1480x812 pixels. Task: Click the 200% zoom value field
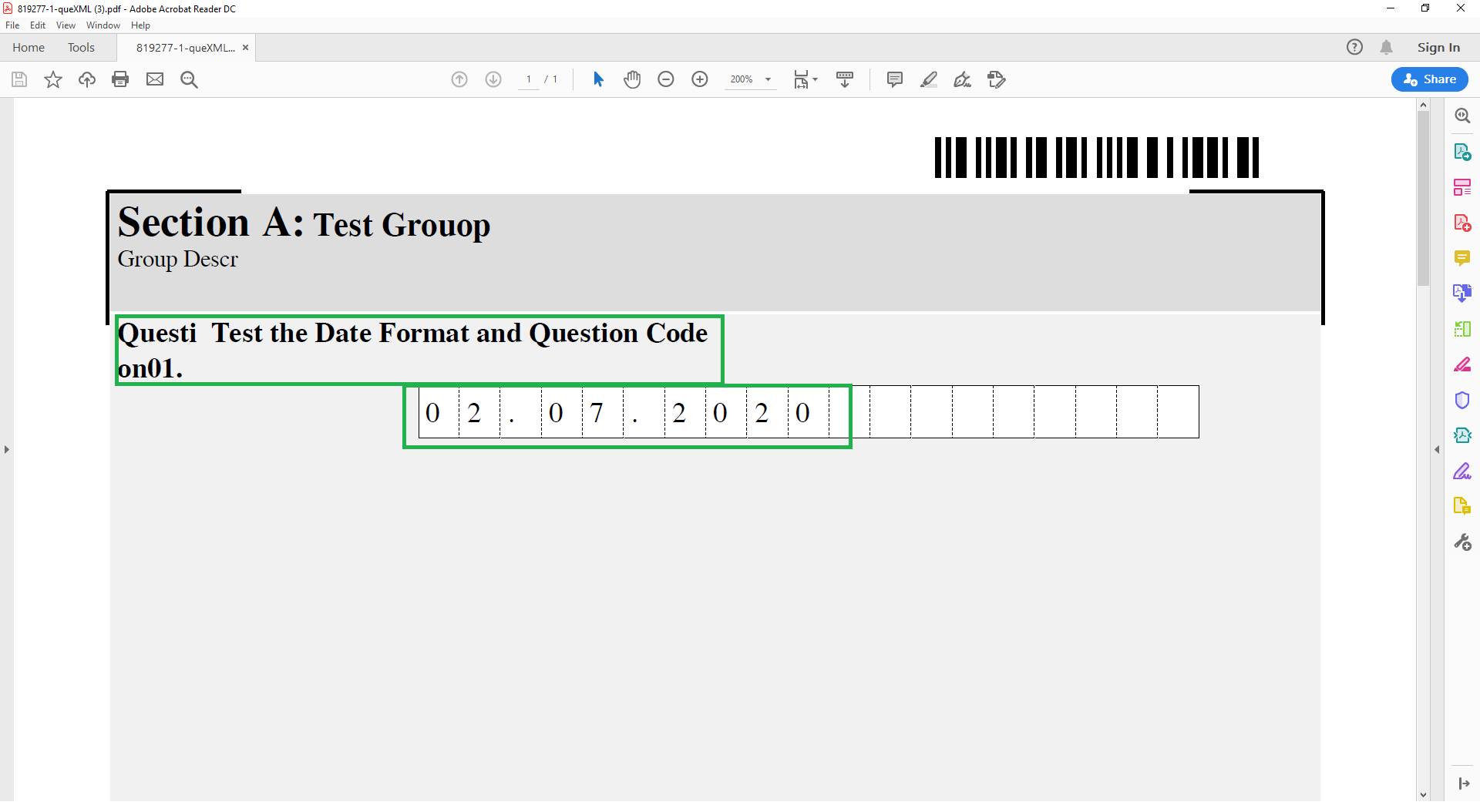pyautogui.click(x=742, y=79)
